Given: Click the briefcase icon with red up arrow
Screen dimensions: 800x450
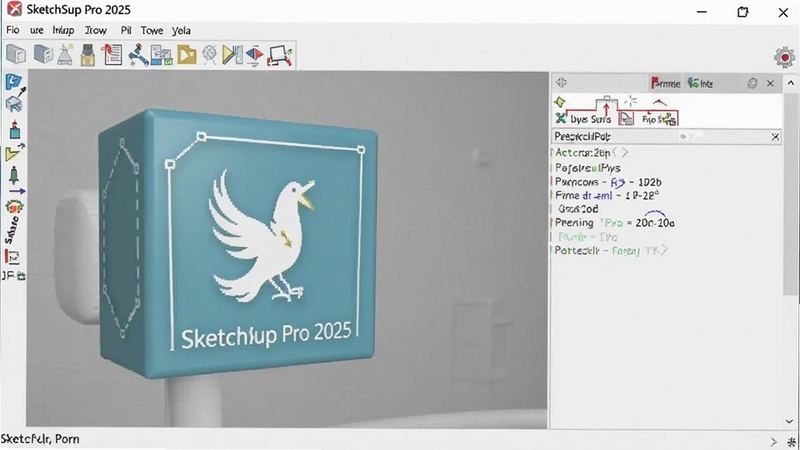Looking at the screenshot, I should tap(606, 105).
